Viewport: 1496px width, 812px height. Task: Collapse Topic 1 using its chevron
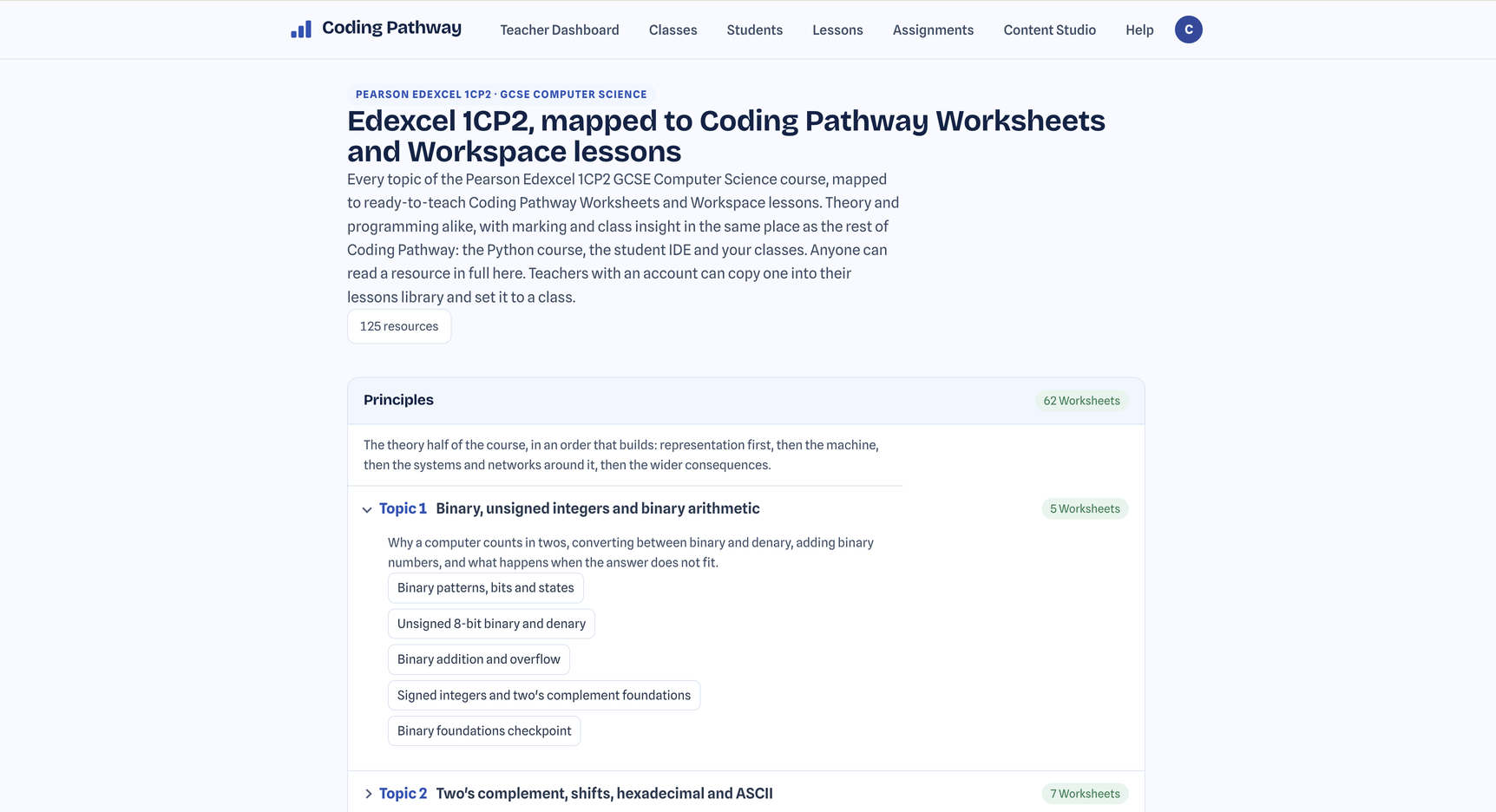tap(367, 509)
